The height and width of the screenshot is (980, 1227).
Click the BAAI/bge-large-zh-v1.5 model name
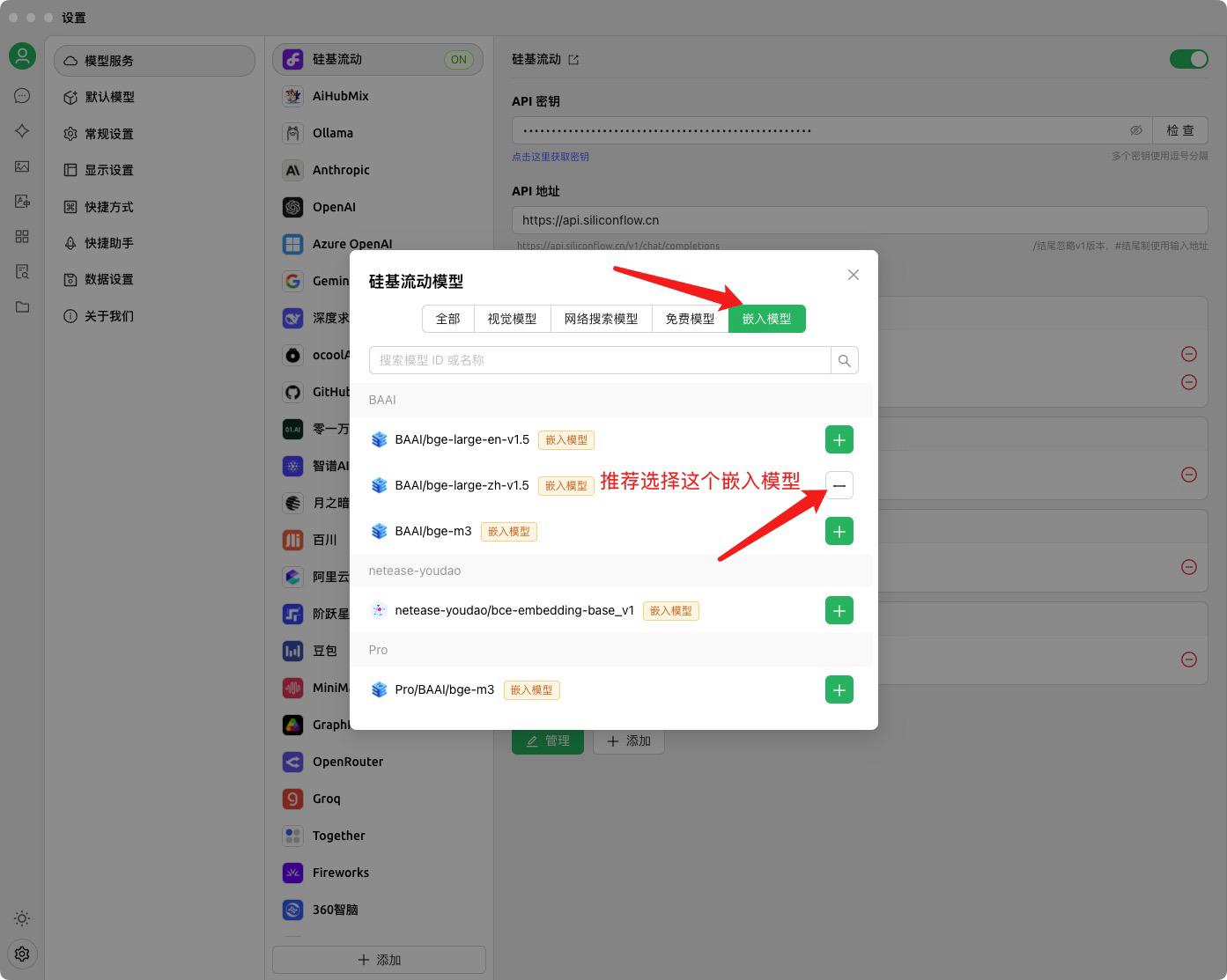[x=462, y=485]
